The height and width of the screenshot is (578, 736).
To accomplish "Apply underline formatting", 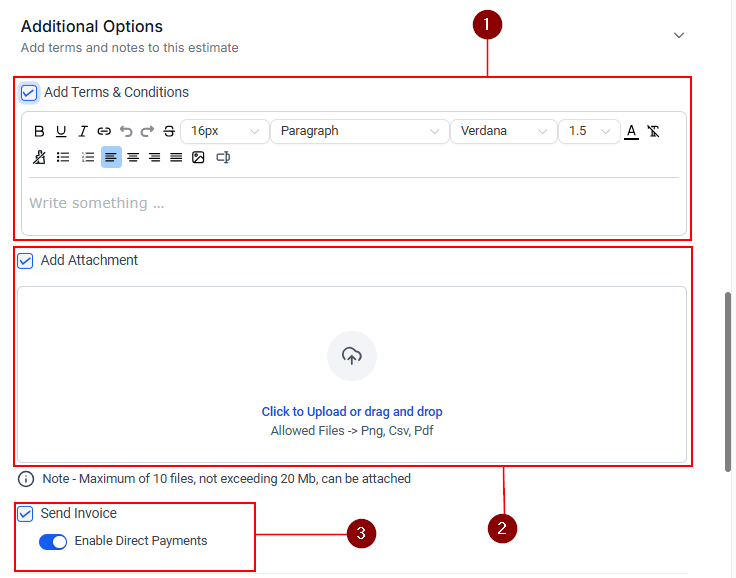I will 61,131.
